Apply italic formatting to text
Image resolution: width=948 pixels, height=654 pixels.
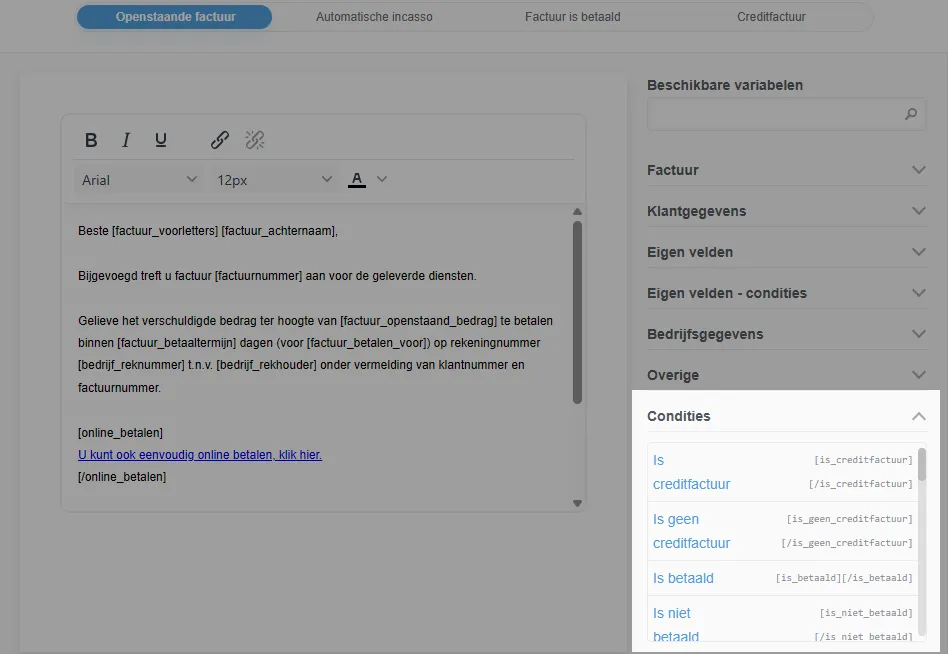126,140
